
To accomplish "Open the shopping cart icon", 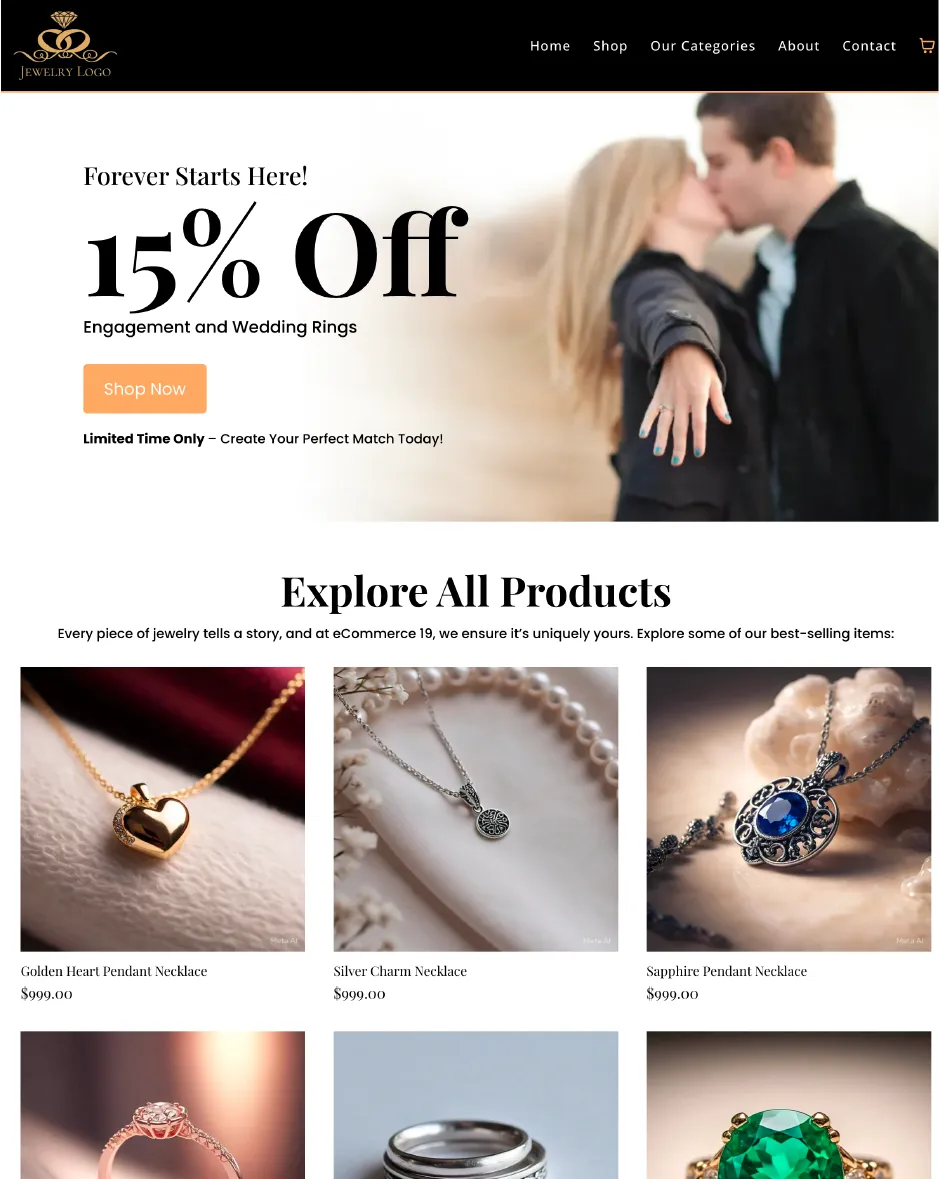I will [926, 46].
